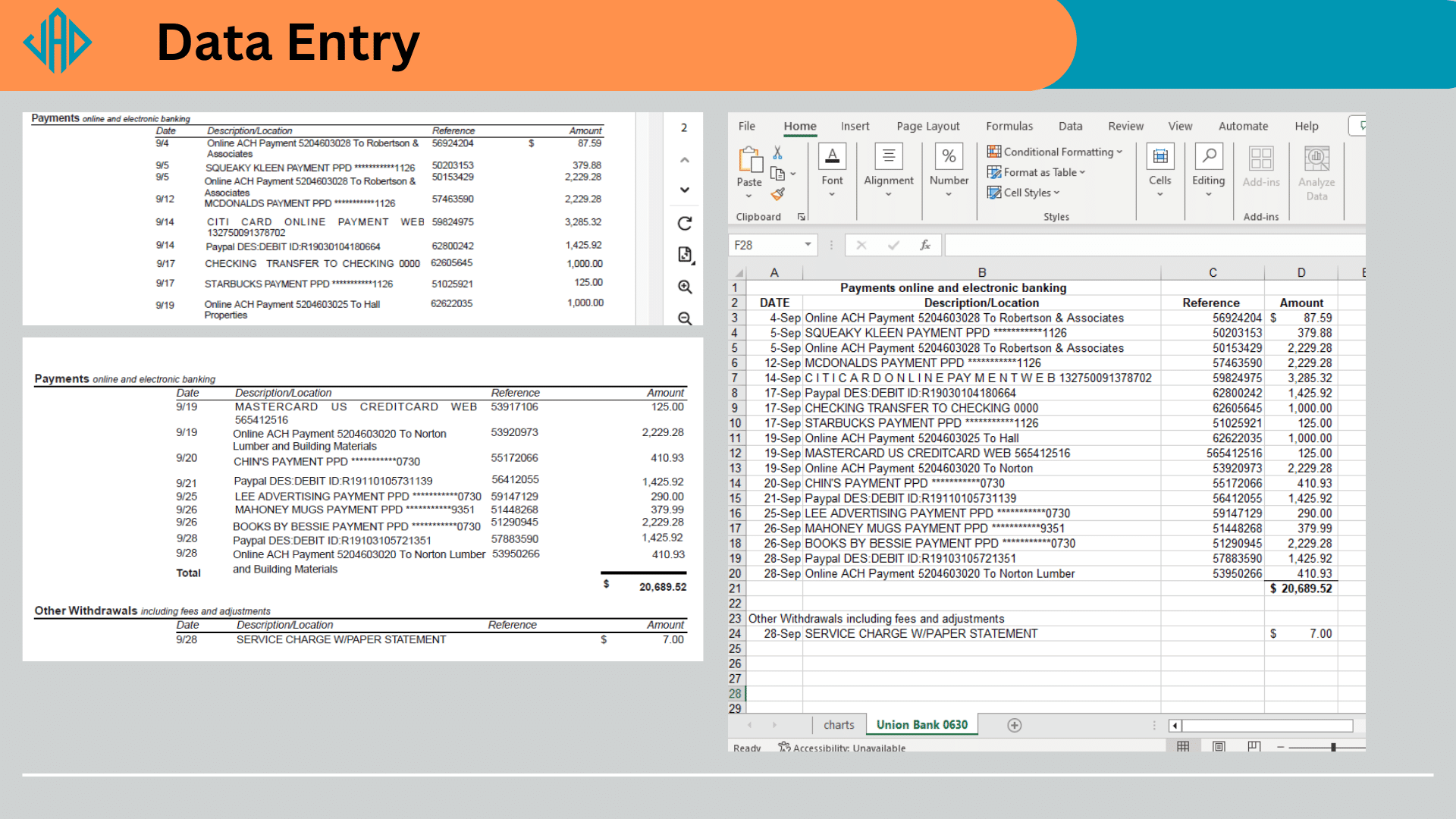Click the formula bar Cancel X icon
Image resolution: width=1456 pixels, height=819 pixels.
(861, 245)
